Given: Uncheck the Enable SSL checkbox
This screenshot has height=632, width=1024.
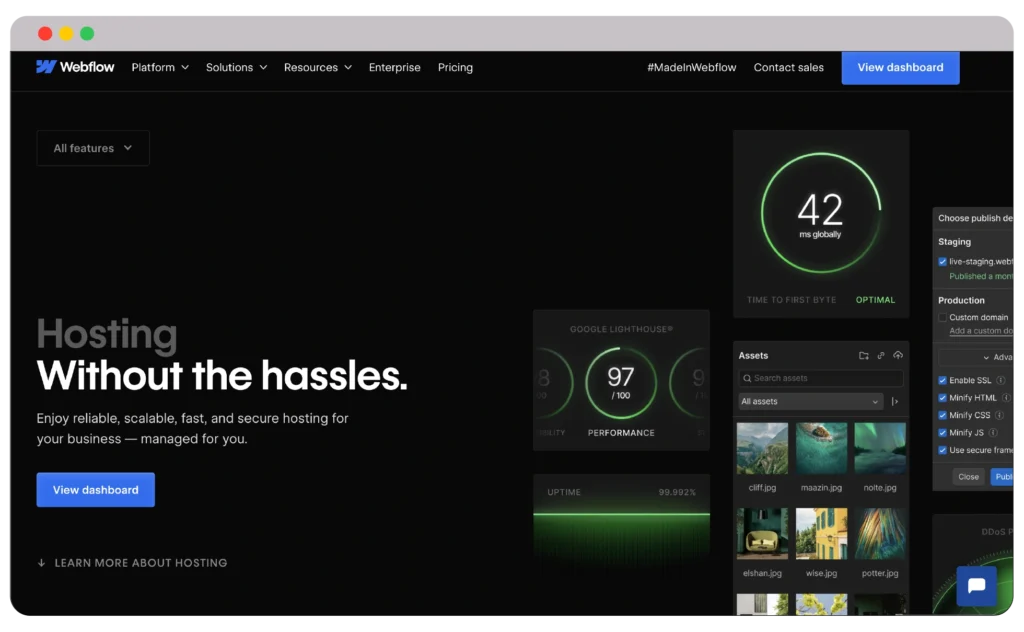Looking at the screenshot, I should point(943,381).
